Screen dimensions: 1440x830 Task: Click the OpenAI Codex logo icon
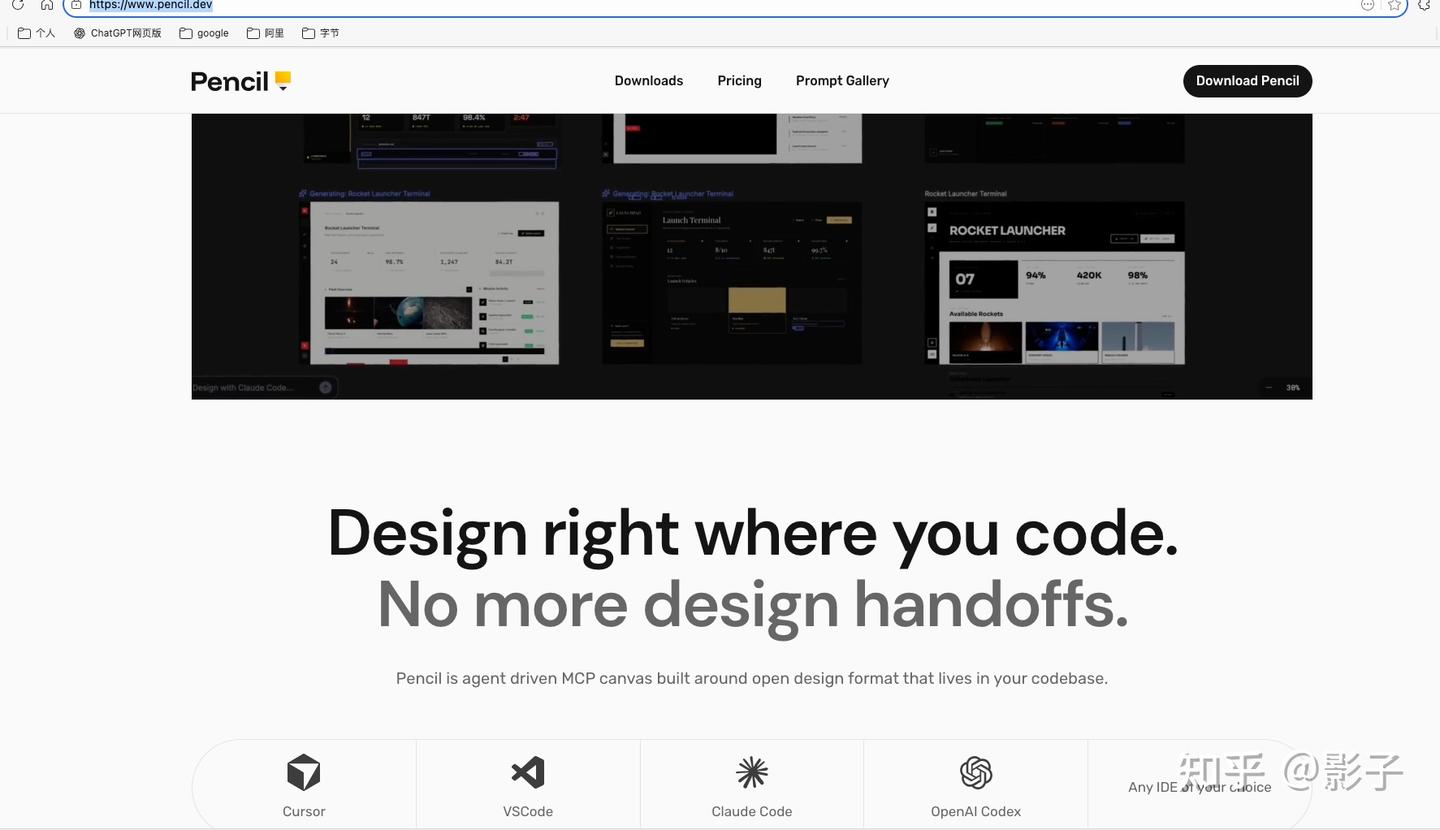(x=976, y=773)
